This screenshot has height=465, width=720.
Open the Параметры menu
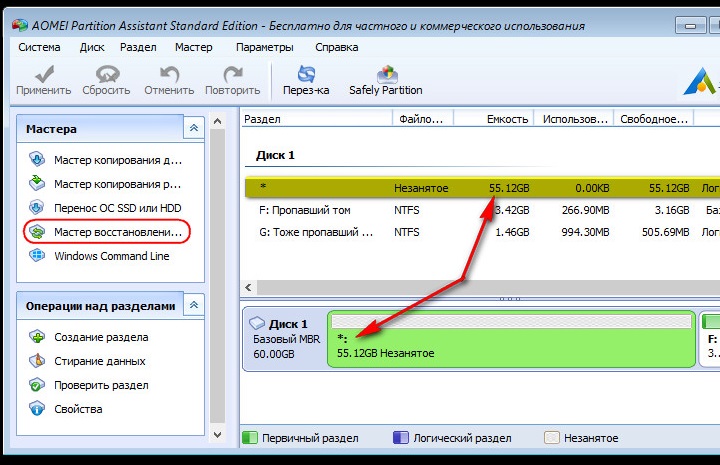tap(265, 47)
